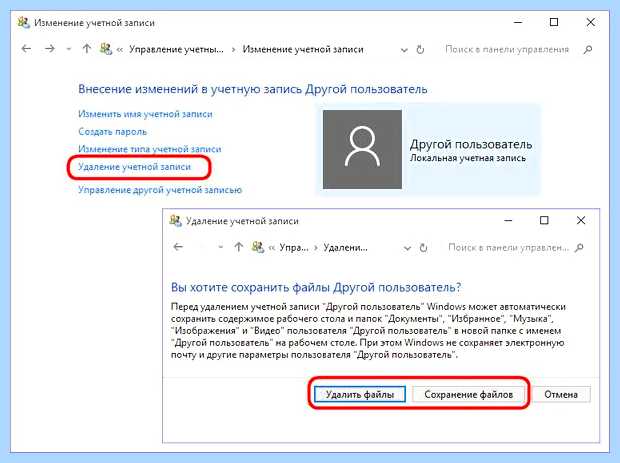
Task: Maximize the Изменение учетной записи window
Action: [x=554, y=23]
